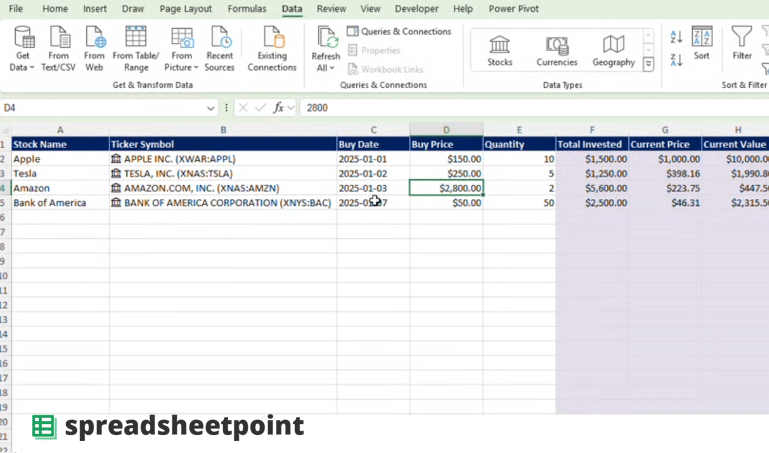Switch to the Power Pivot tab
This screenshot has height=453, width=769.
pos(513,9)
